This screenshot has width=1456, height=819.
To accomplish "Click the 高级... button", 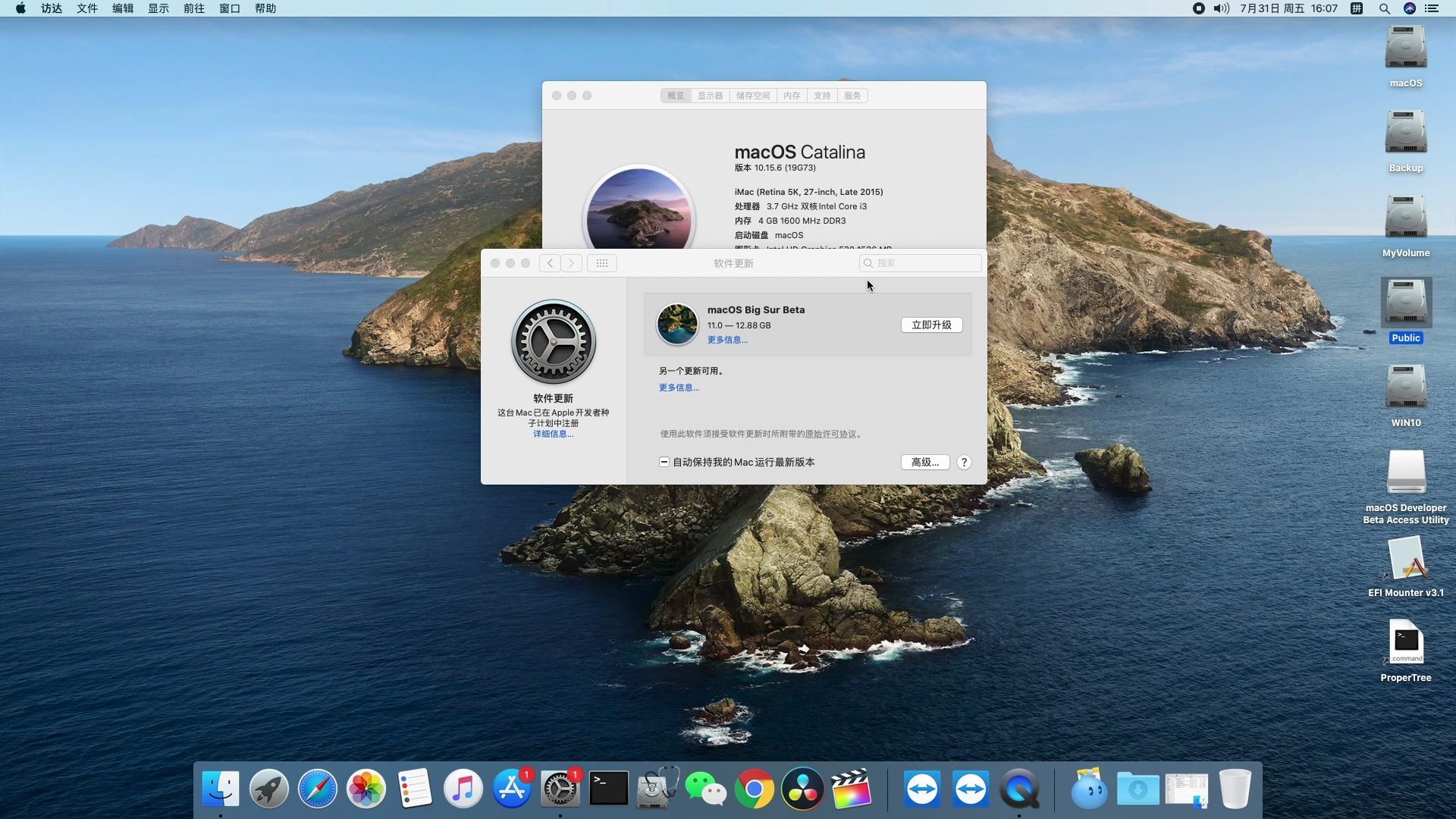I will (x=925, y=462).
